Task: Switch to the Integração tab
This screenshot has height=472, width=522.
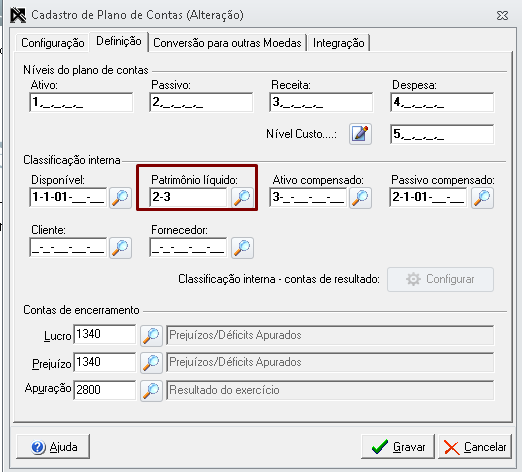Action: [x=339, y=43]
